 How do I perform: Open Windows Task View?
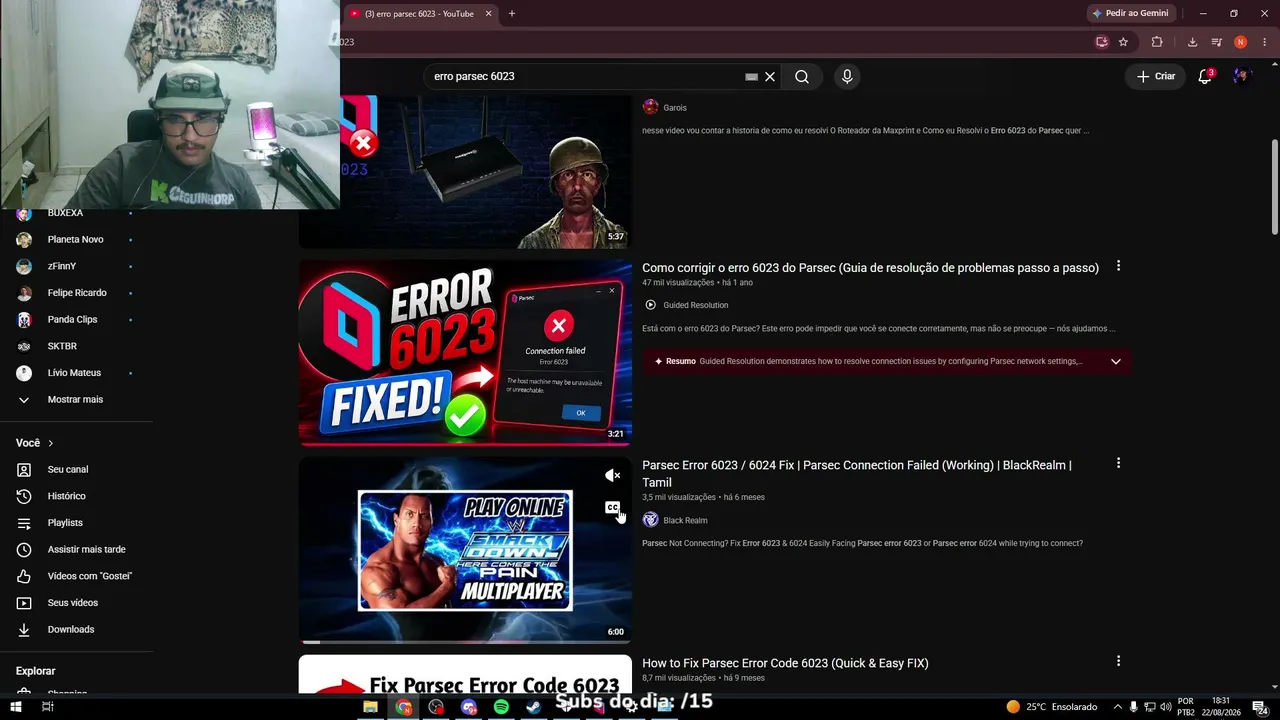pos(47,707)
